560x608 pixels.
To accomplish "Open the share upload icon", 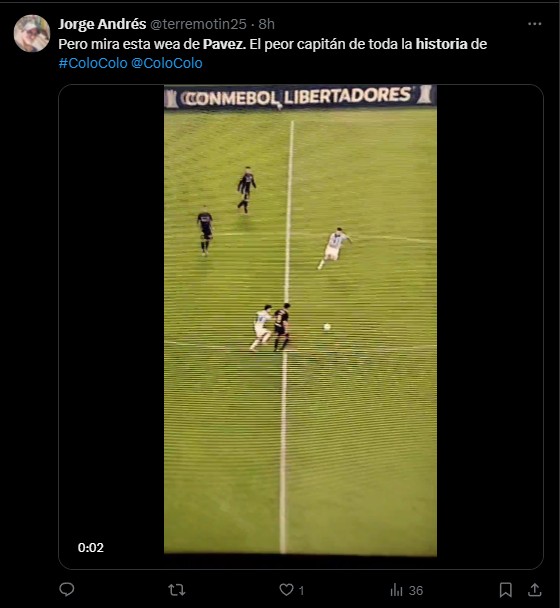I will (534, 589).
